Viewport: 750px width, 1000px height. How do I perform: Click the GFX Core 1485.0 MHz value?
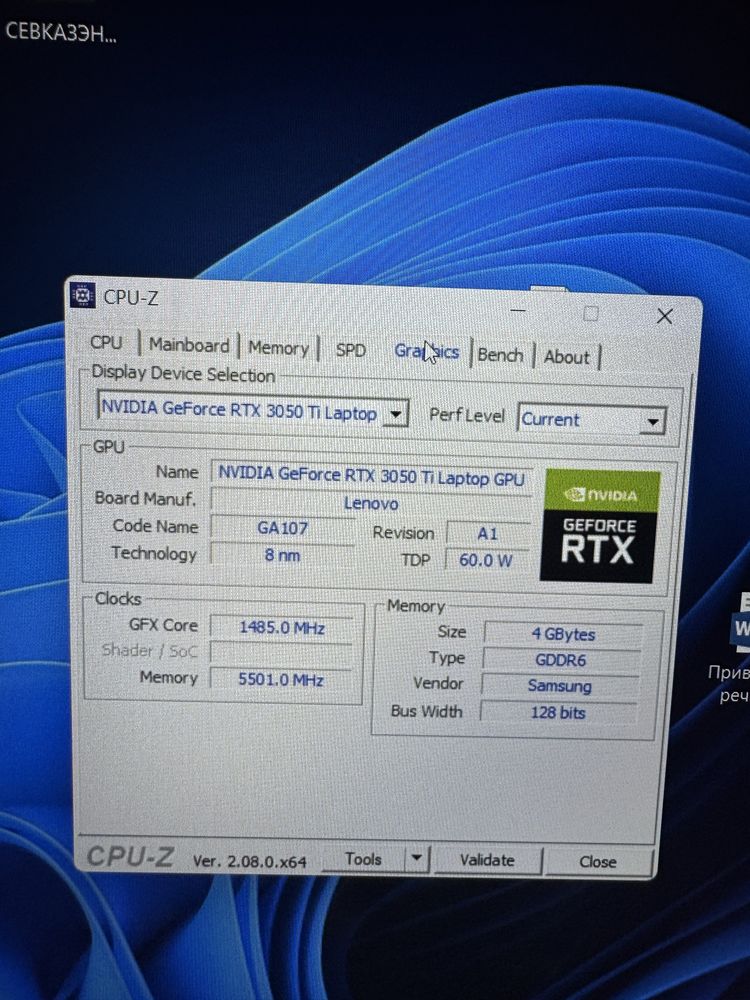pyautogui.click(x=282, y=628)
